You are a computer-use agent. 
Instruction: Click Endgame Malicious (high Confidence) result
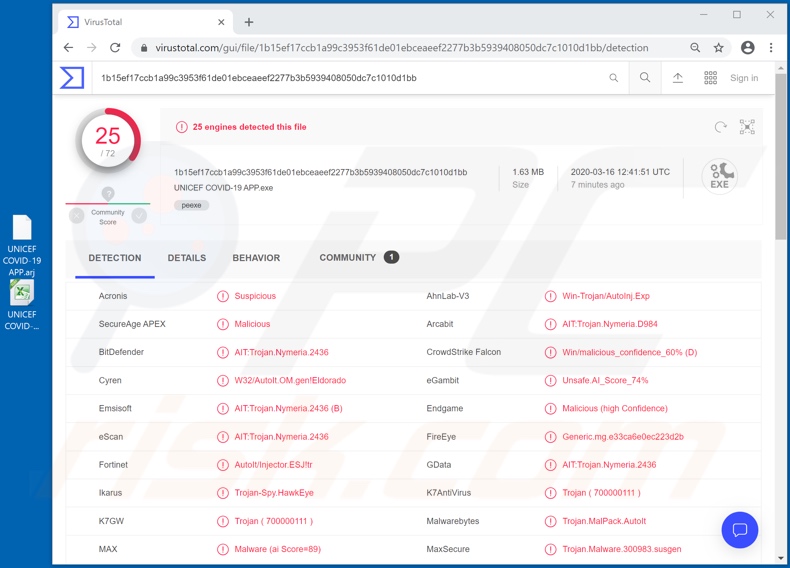click(x=615, y=408)
